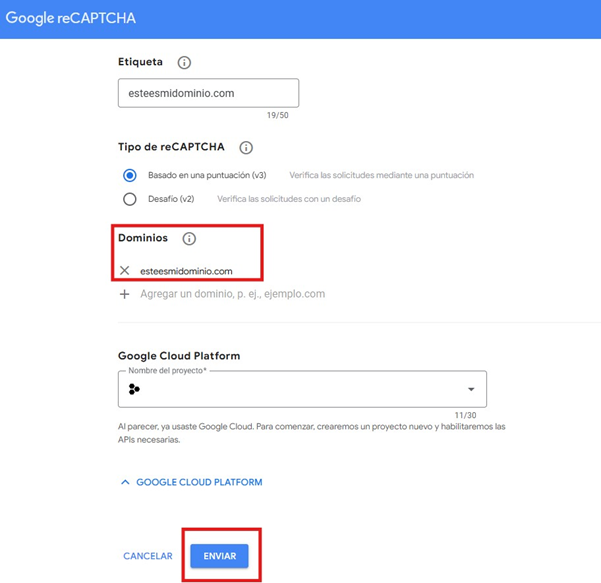Click the ENVIAR button
601x583 pixels.
click(x=220, y=556)
